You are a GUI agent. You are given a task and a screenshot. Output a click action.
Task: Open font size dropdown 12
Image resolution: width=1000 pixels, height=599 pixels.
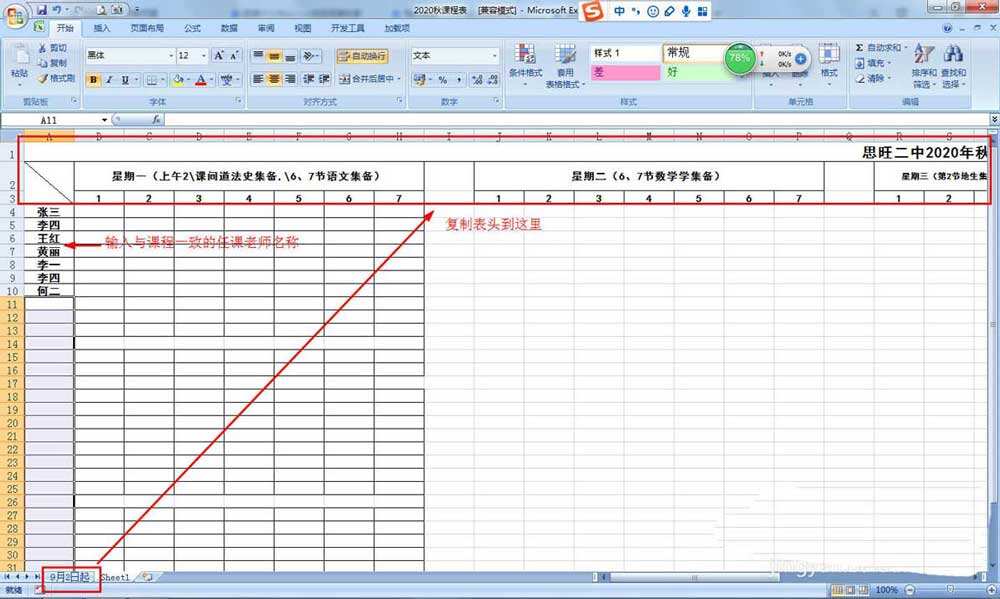pos(204,56)
